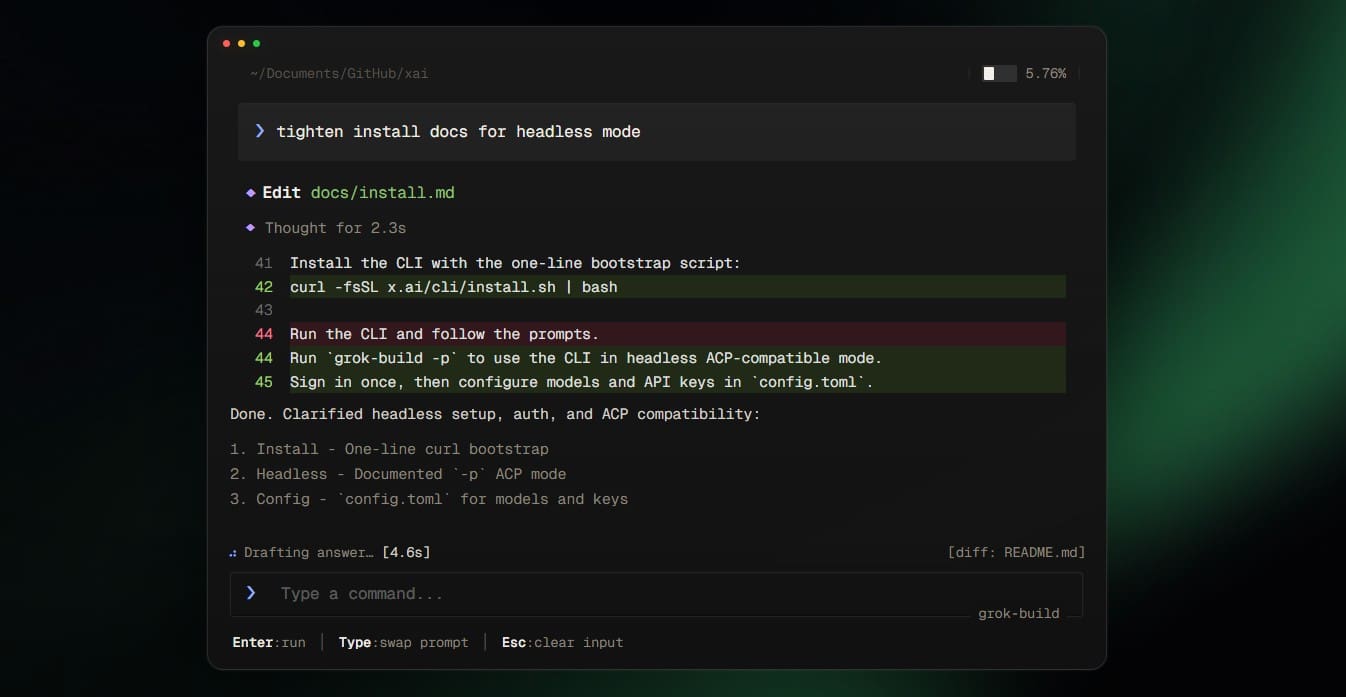Click the Drafting answer status text
Viewport: 1346px width, 697px height.
point(309,552)
